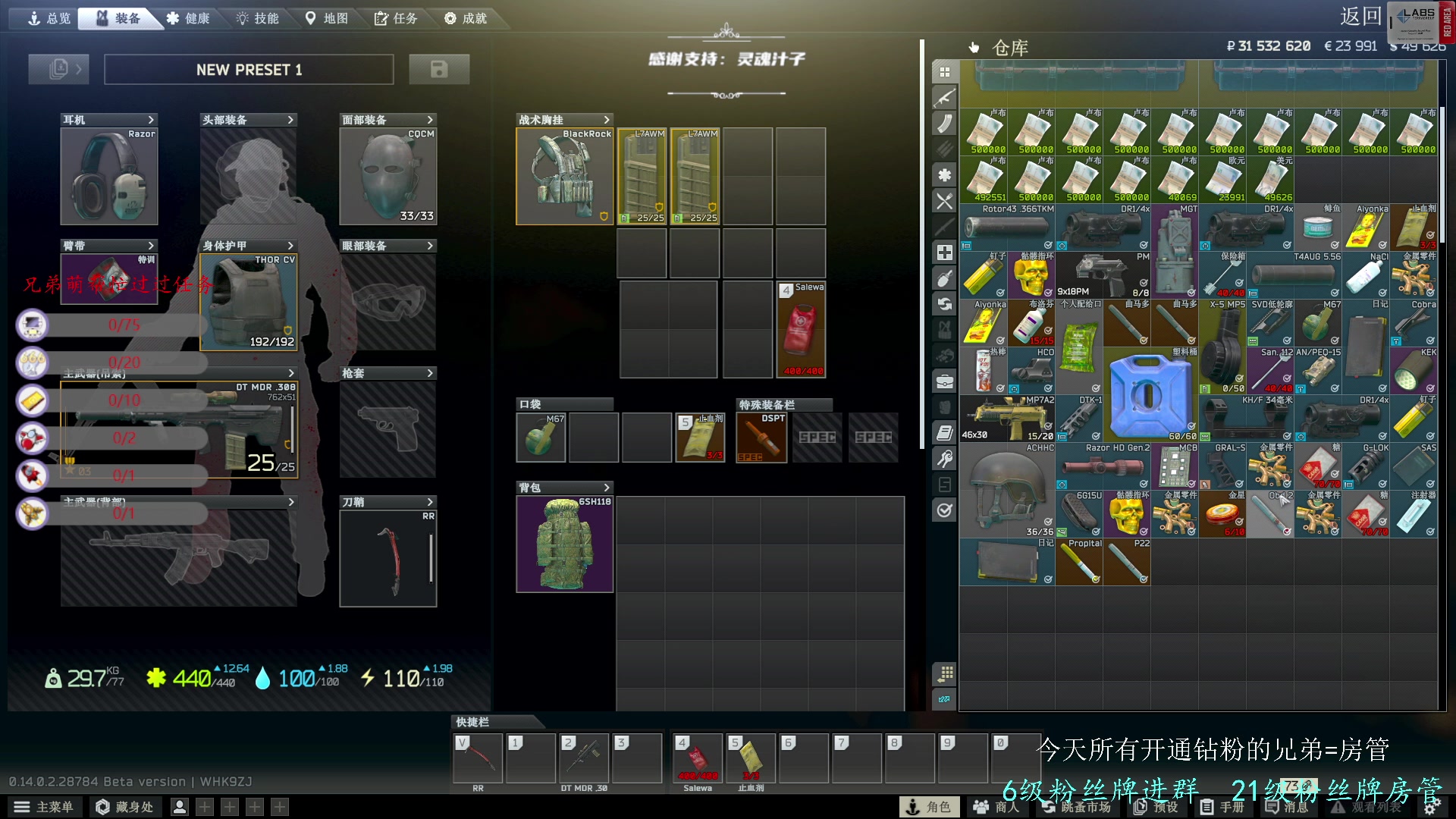Expand the 面部装备 face cover slot arrow
Viewport: 1456px width, 819px height.
click(x=430, y=120)
